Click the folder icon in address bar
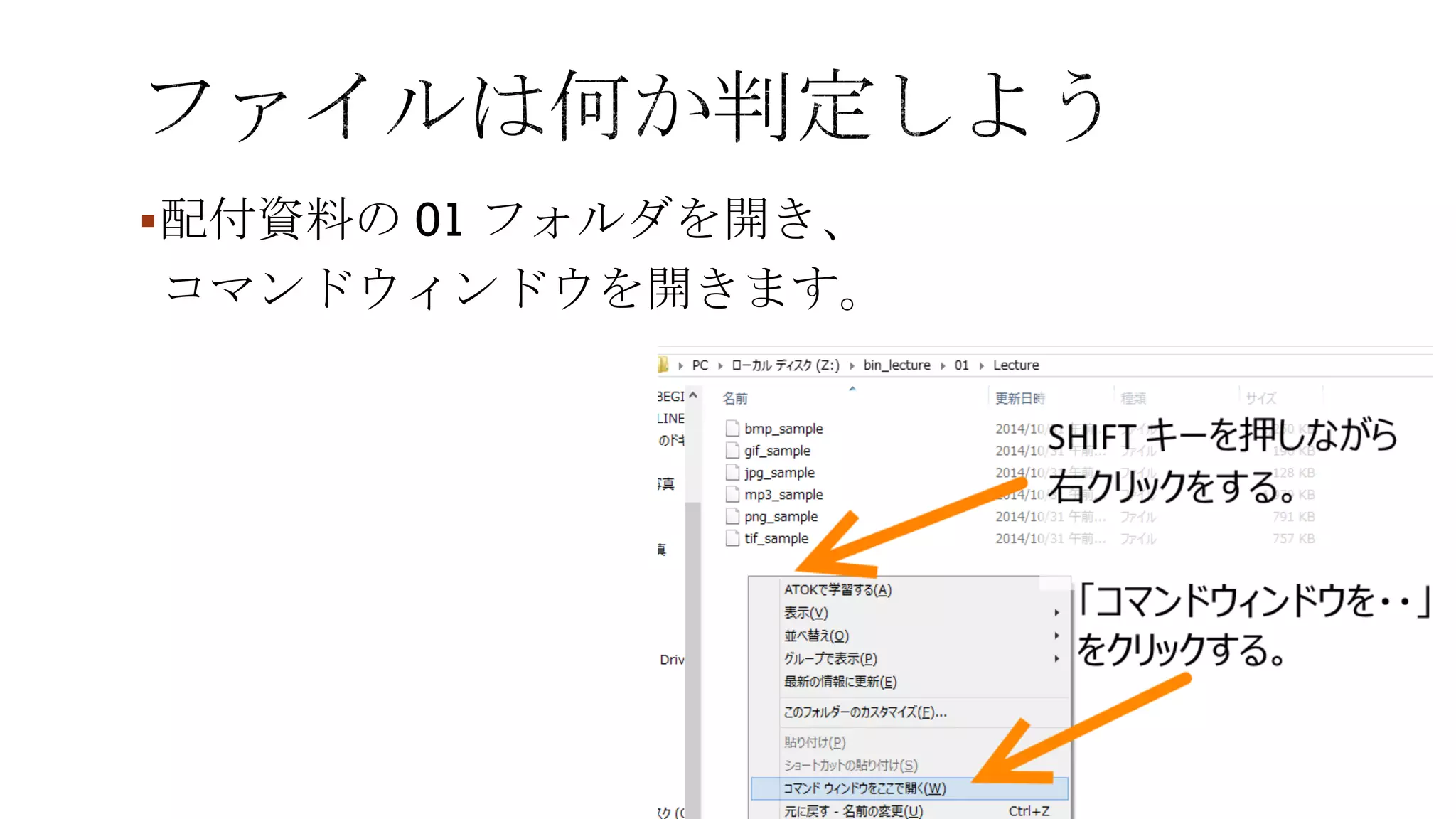 pos(663,365)
